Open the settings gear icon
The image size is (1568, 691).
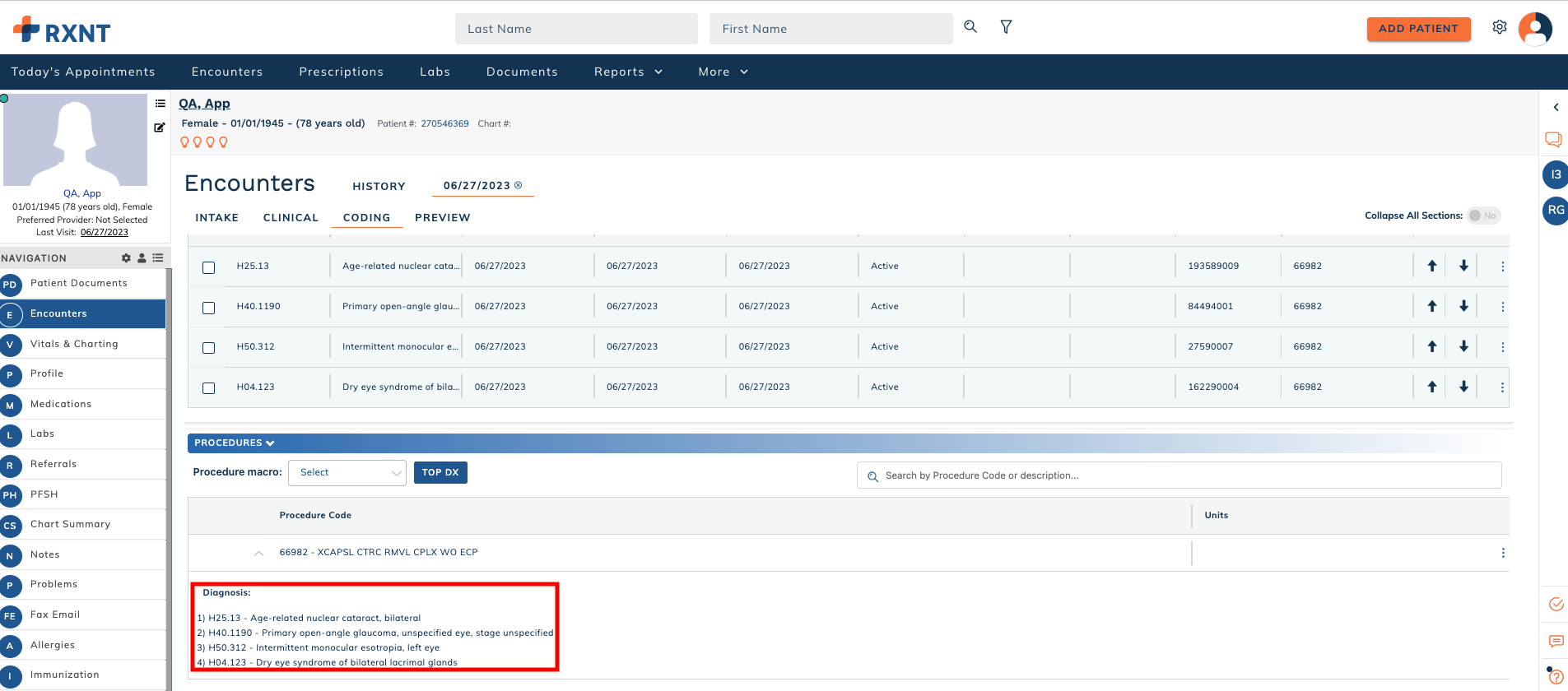[x=1500, y=27]
